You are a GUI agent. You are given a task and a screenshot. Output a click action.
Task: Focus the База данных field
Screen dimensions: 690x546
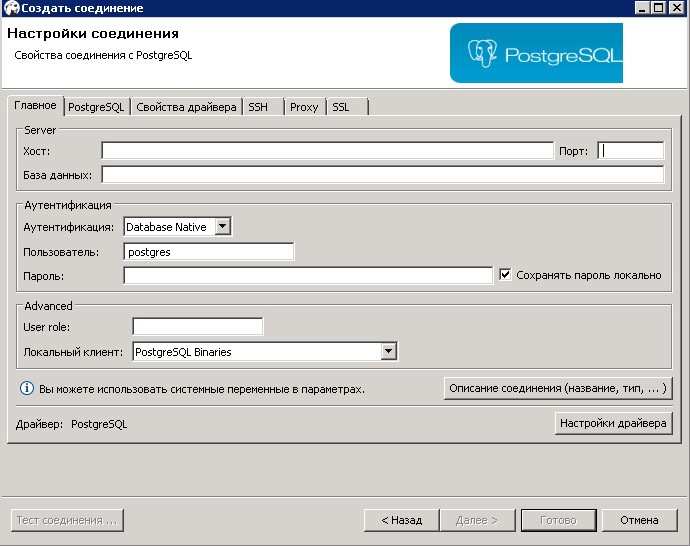[382, 175]
